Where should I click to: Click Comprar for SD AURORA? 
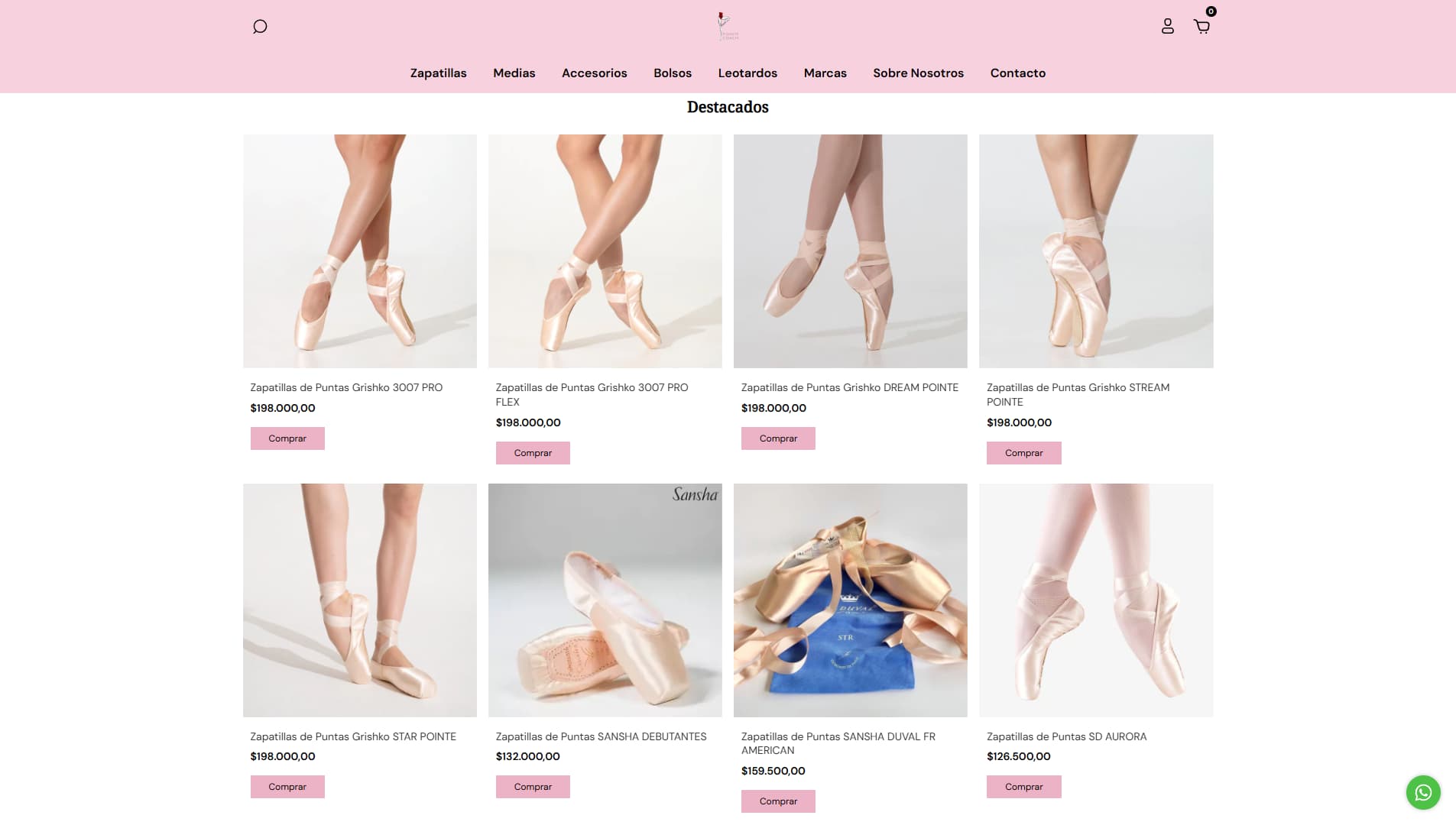1023,786
